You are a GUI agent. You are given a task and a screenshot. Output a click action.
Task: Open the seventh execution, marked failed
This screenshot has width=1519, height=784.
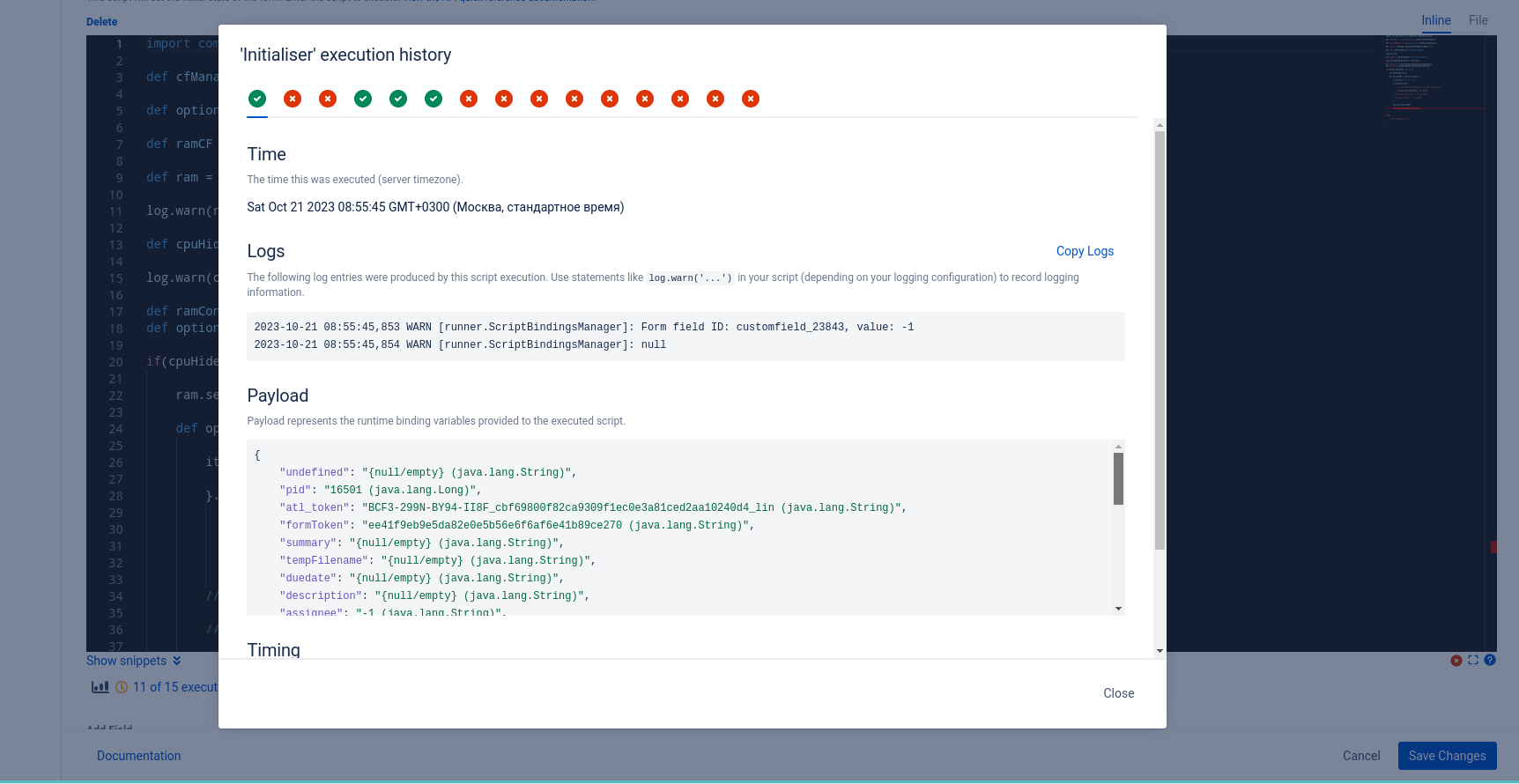click(x=469, y=99)
